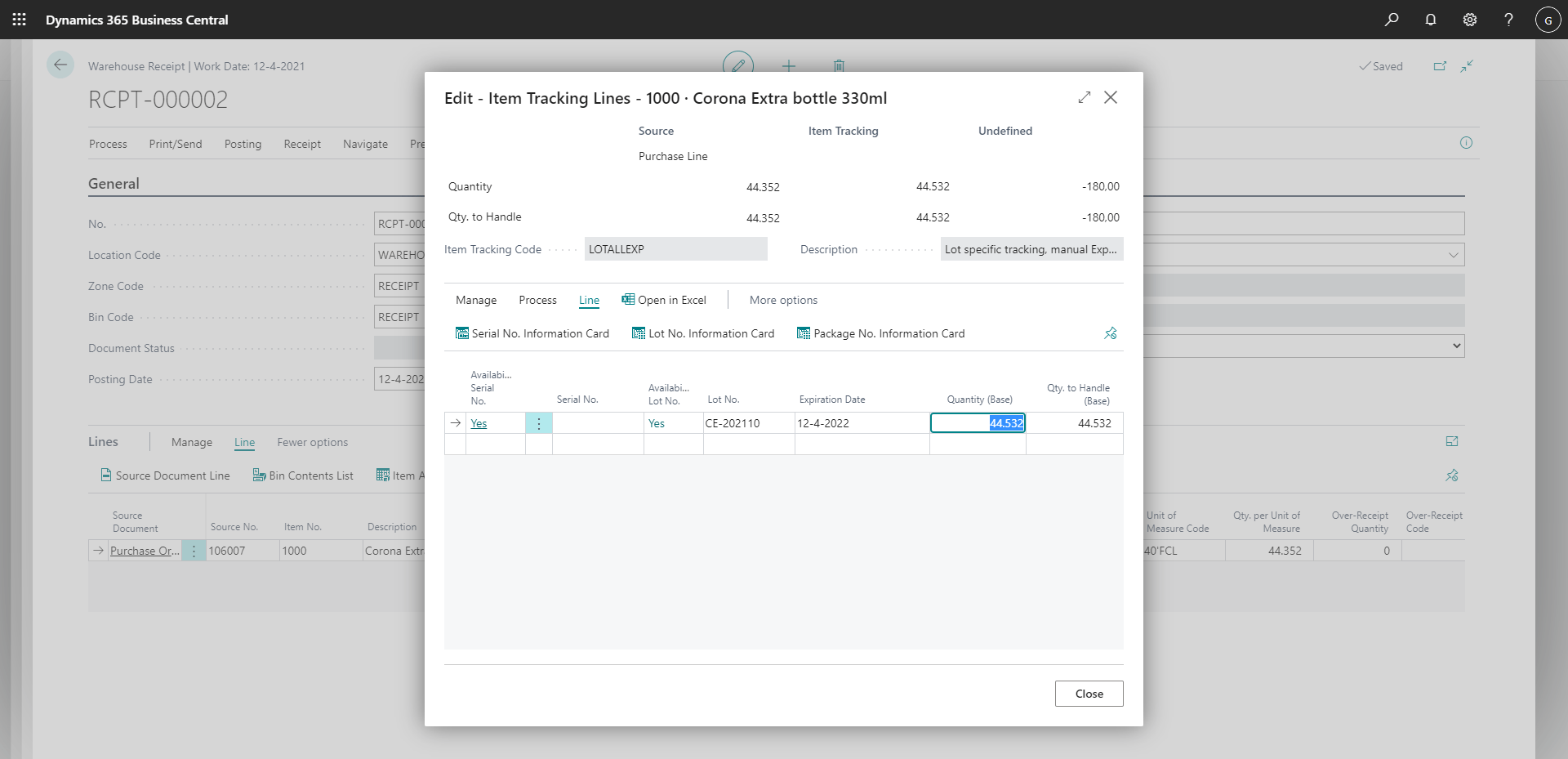Screen dimensions: 1568x759
Task: Click the Close button in dialog
Action: click(x=1089, y=694)
